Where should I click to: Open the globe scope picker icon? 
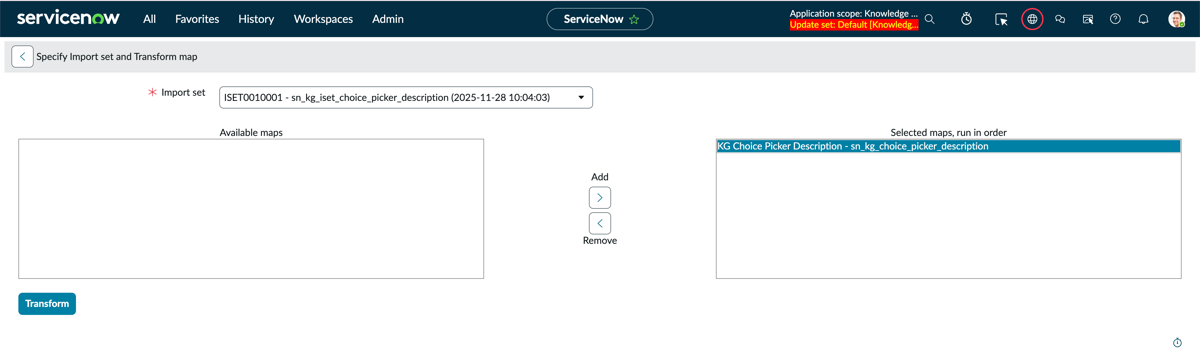coord(1033,19)
